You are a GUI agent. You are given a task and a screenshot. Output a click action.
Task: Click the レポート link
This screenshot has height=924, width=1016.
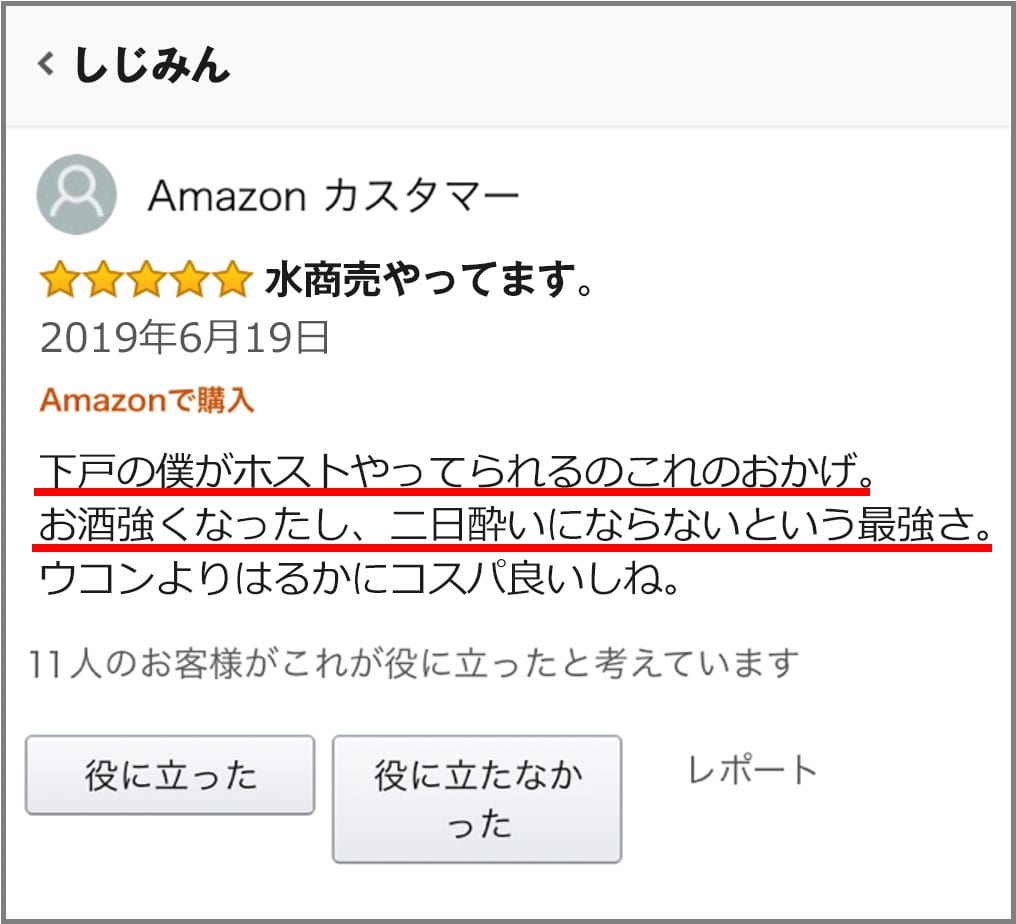(x=752, y=770)
